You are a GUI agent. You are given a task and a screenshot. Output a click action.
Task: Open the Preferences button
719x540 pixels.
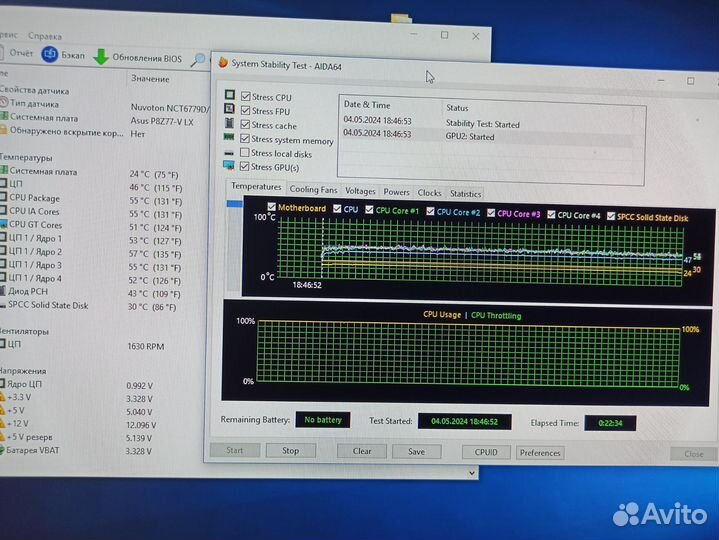tap(540, 453)
